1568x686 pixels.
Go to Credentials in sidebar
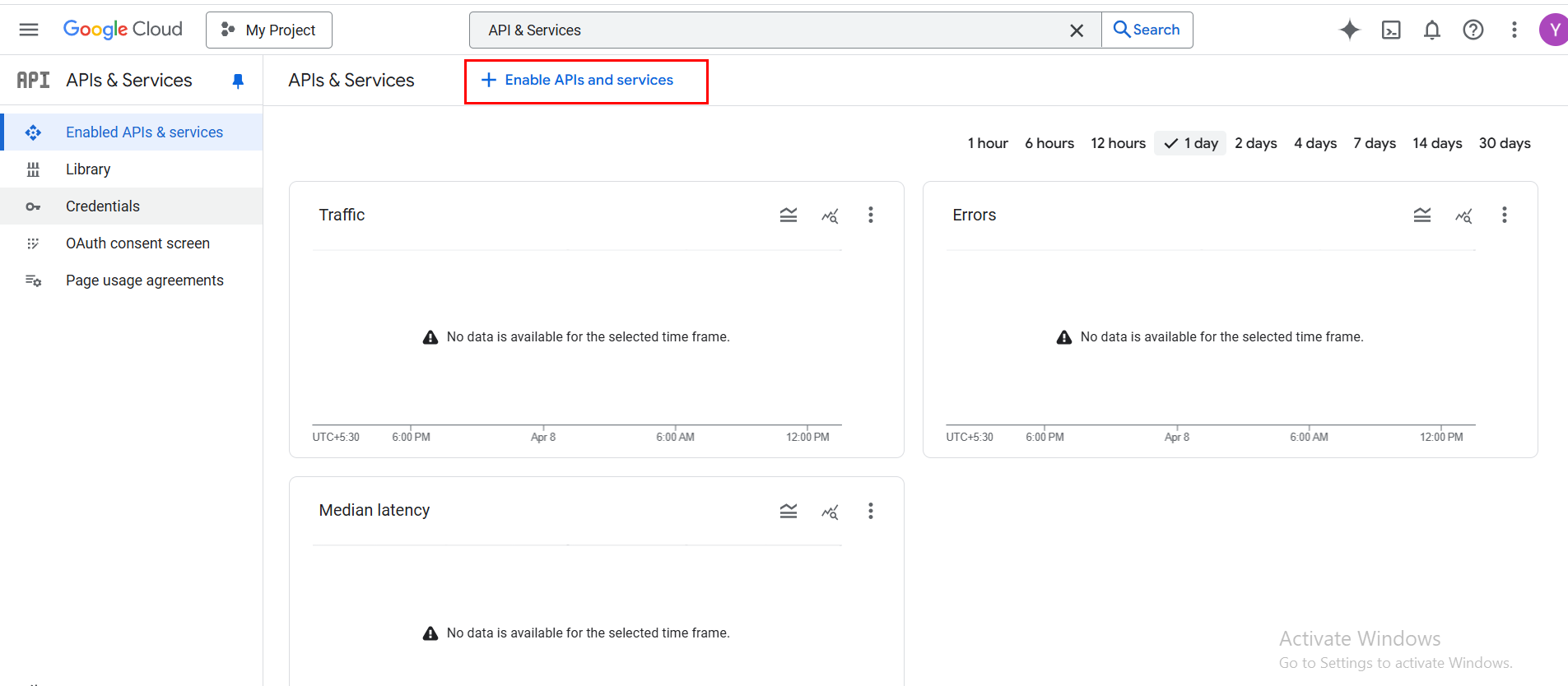point(103,206)
